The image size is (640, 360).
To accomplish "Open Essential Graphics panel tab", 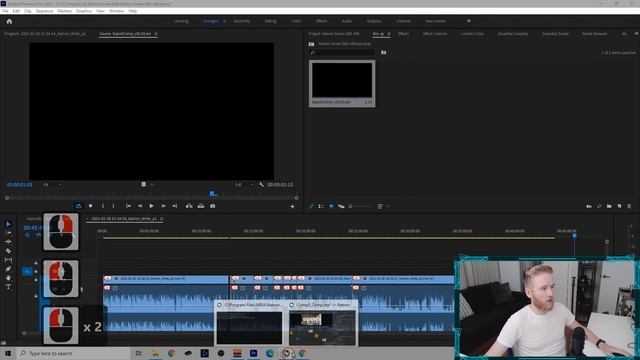I will 513,34.
